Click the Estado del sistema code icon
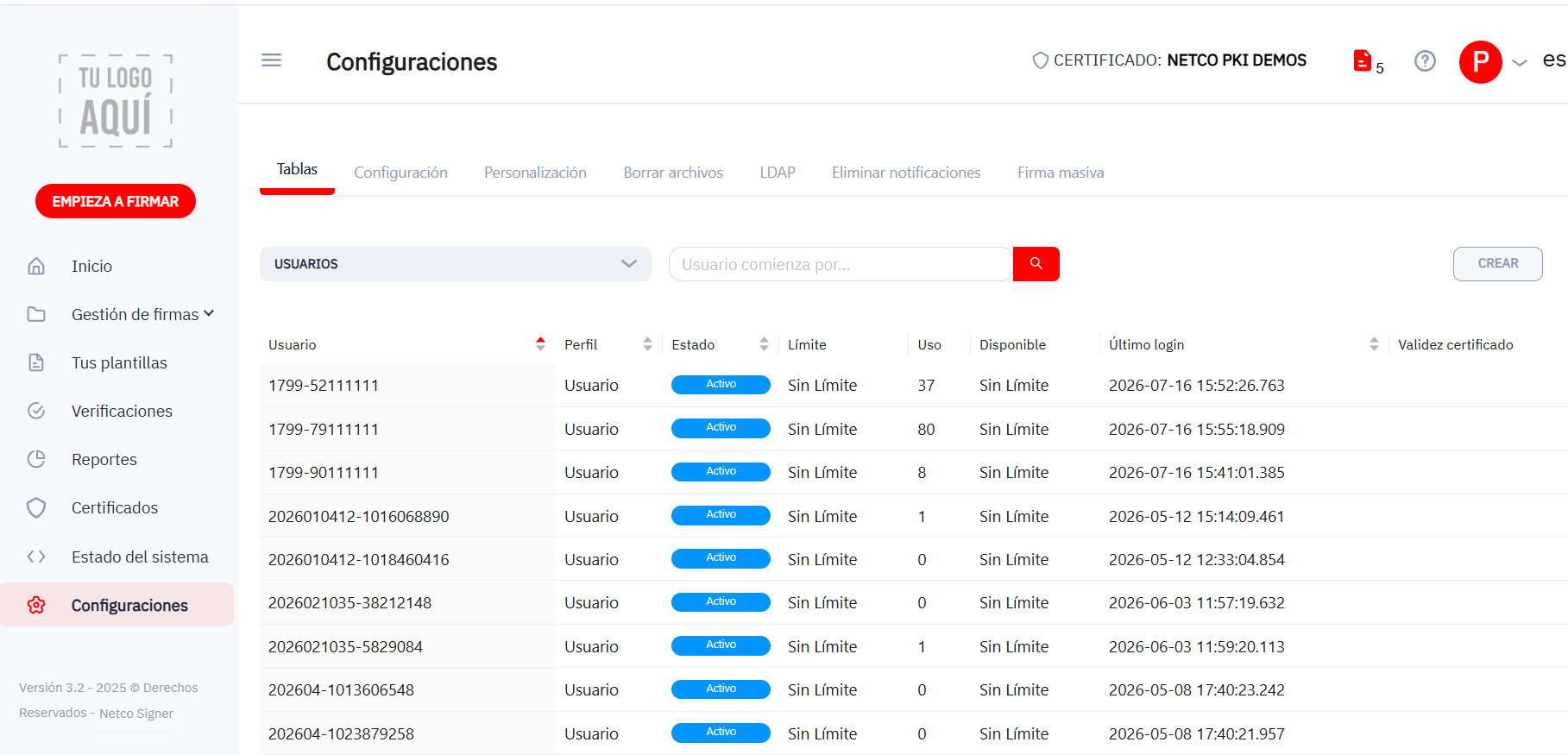The image size is (1568, 755). [x=36, y=557]
